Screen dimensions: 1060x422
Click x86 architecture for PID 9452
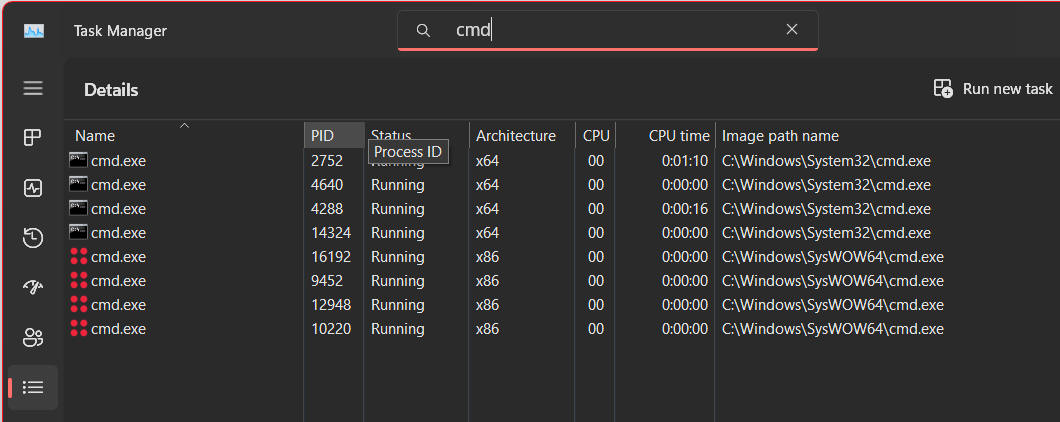point(487,281)
